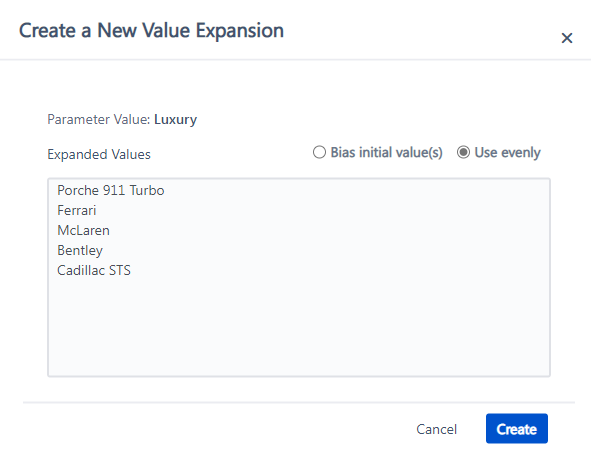Click the word Turbo in the text area
This screenshot has height=467, width=591.
point(147,190)
